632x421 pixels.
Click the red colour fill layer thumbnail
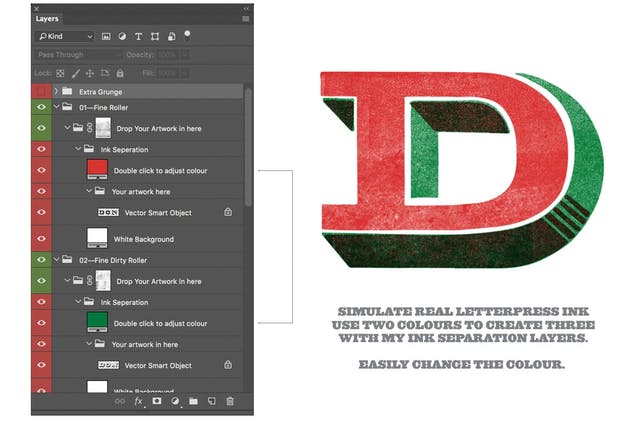pyautogui.click(x=97, y=170)
